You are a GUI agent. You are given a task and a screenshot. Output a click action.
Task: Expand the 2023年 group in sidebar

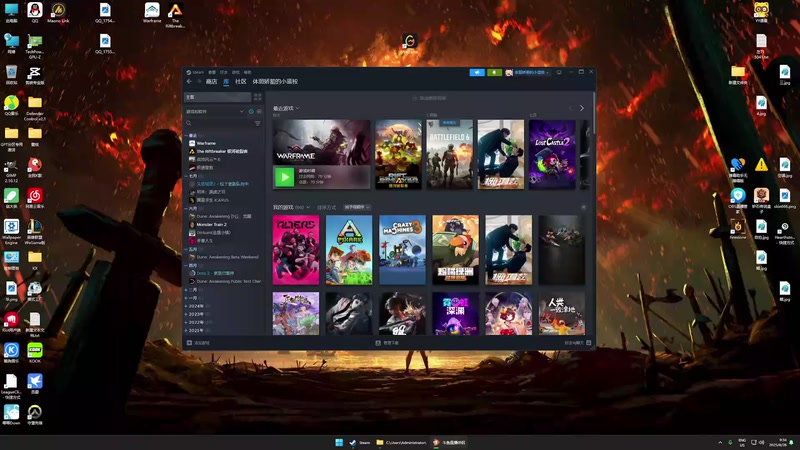tap(196, 314)
